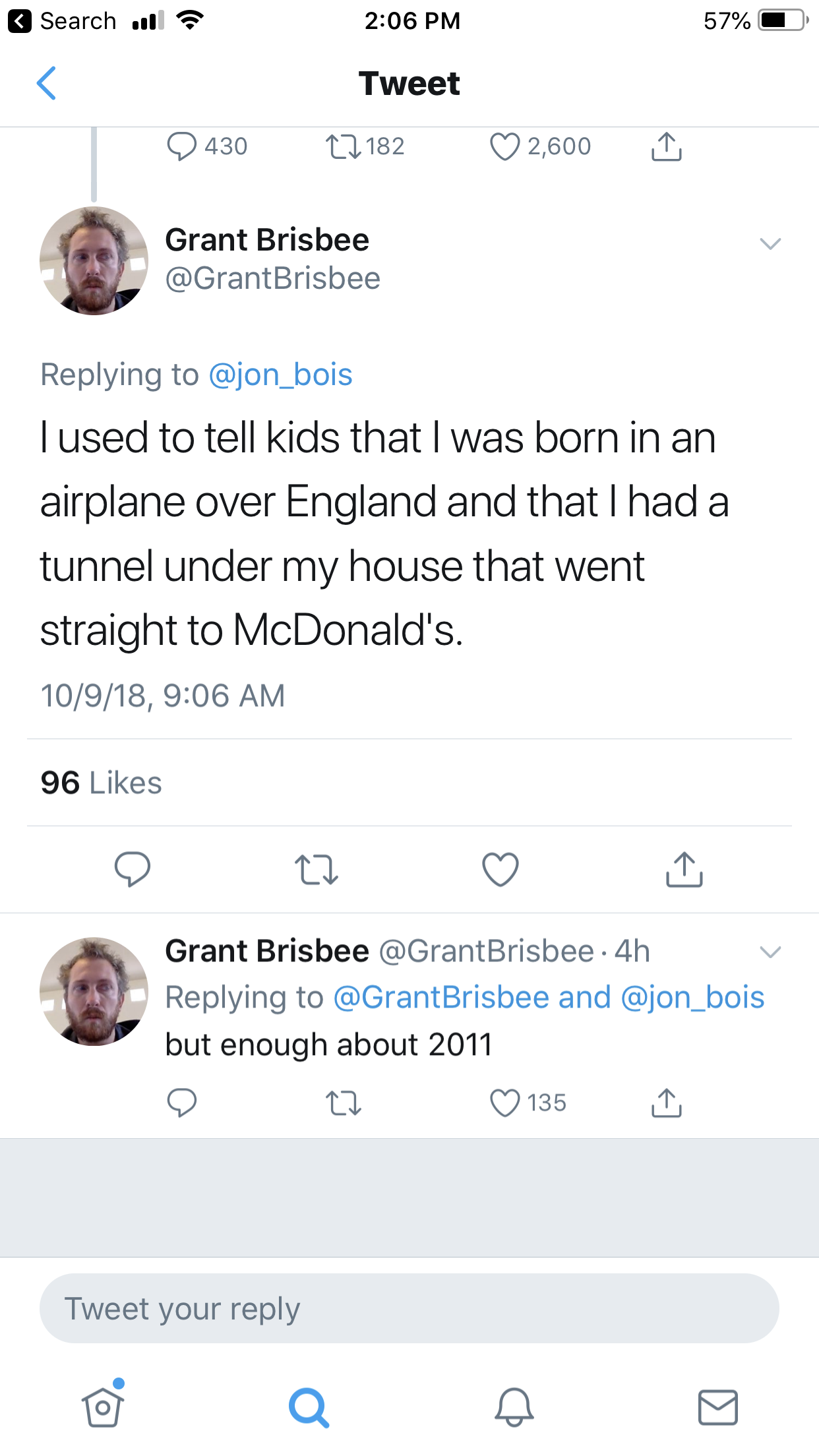This screenshot has width=819, height=1456.
Task: Tap the back arrow in the Tweet header
Action: [x=46, y=83]
